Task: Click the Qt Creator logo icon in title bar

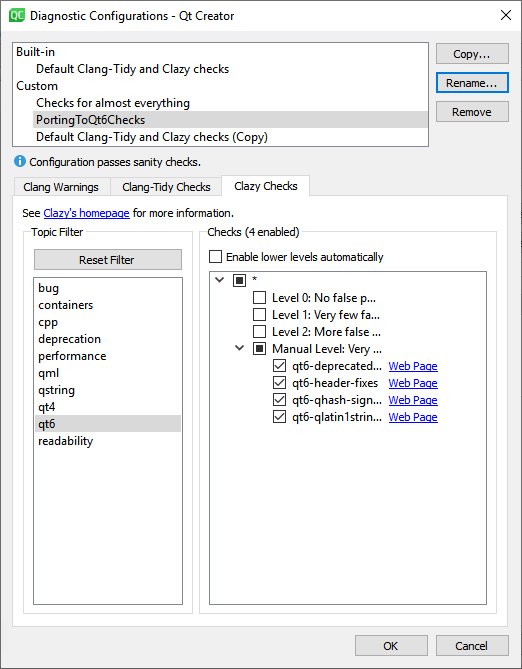Action: click(x=17, y=16)
